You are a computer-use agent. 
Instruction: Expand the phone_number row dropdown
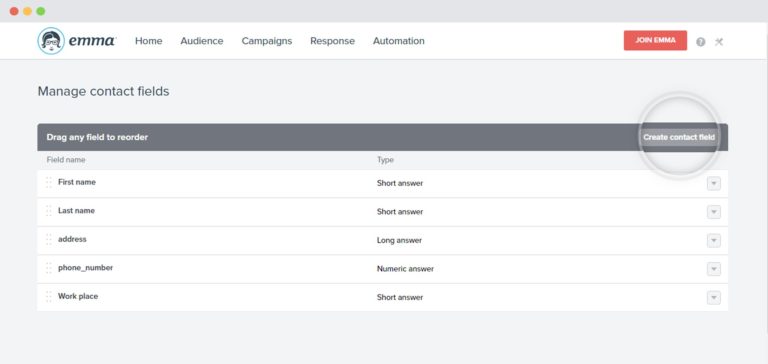click(x=714, y=269)
